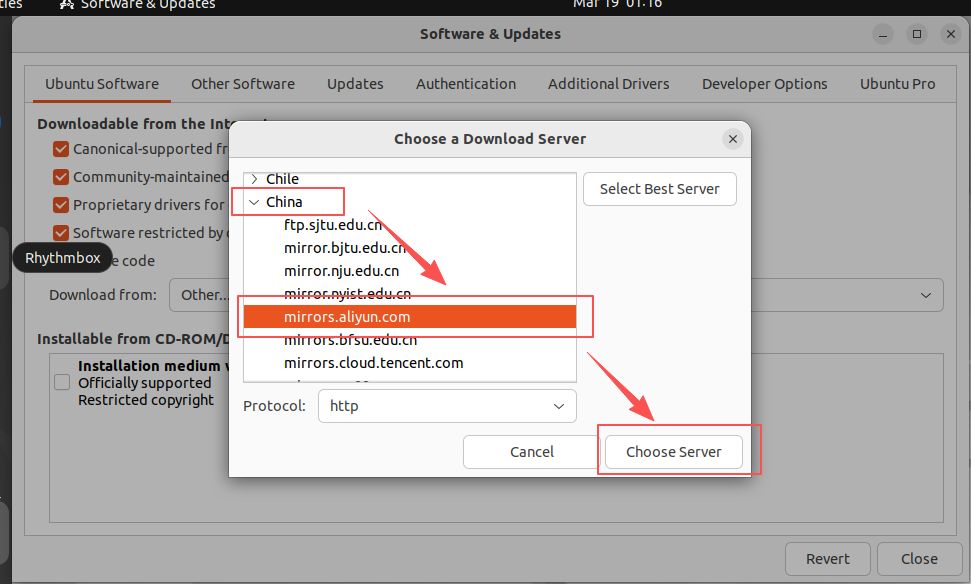Cancel the server selection dialog
Viewport: 971px width, 584px height.
(x=531, y=452)
